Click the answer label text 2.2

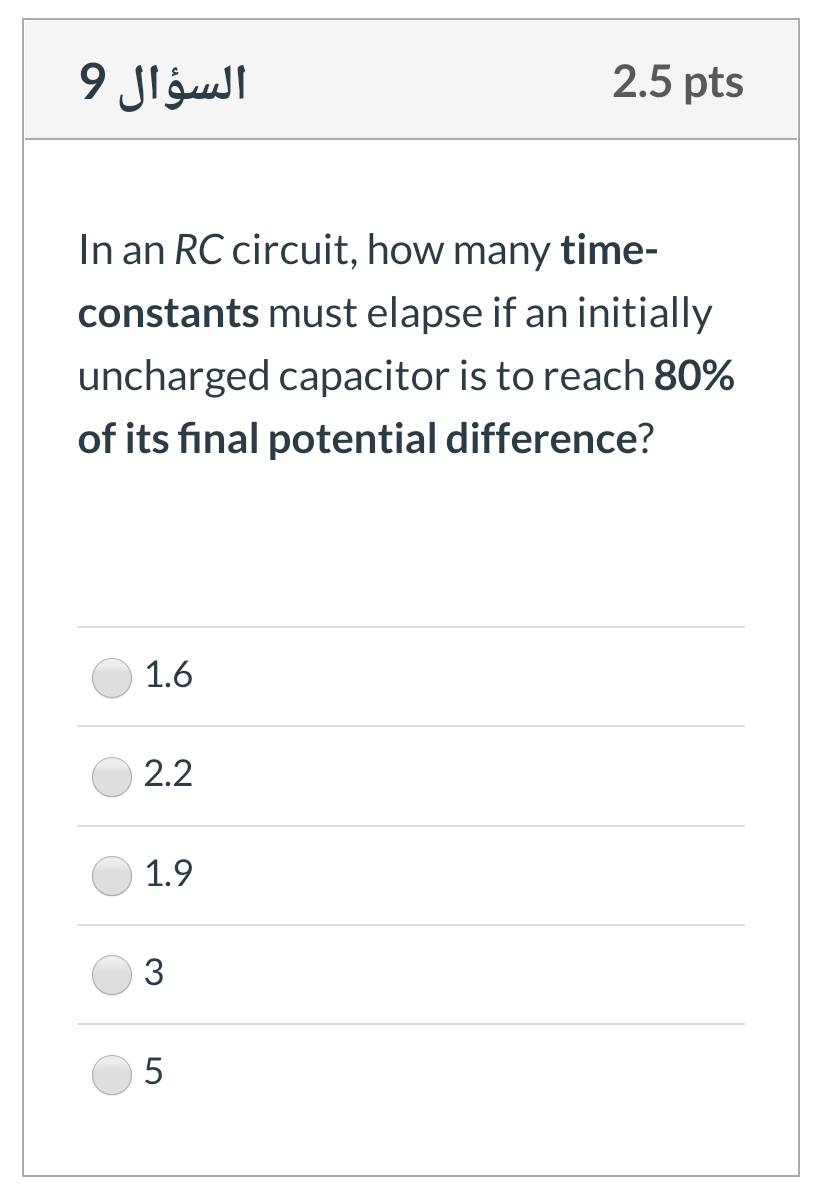[x=168, y=775]
